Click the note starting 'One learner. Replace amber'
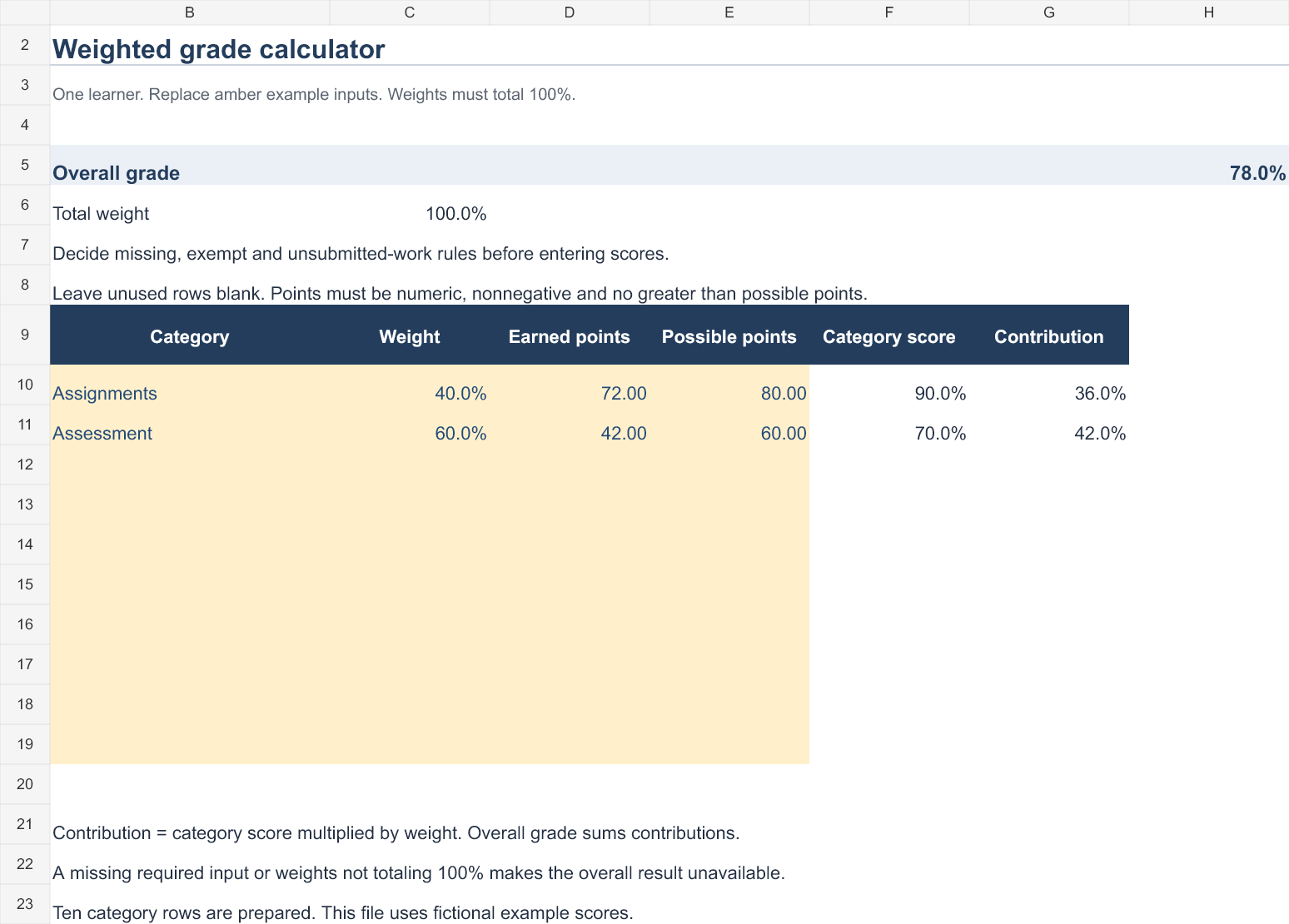 click(x=314, y=94)
